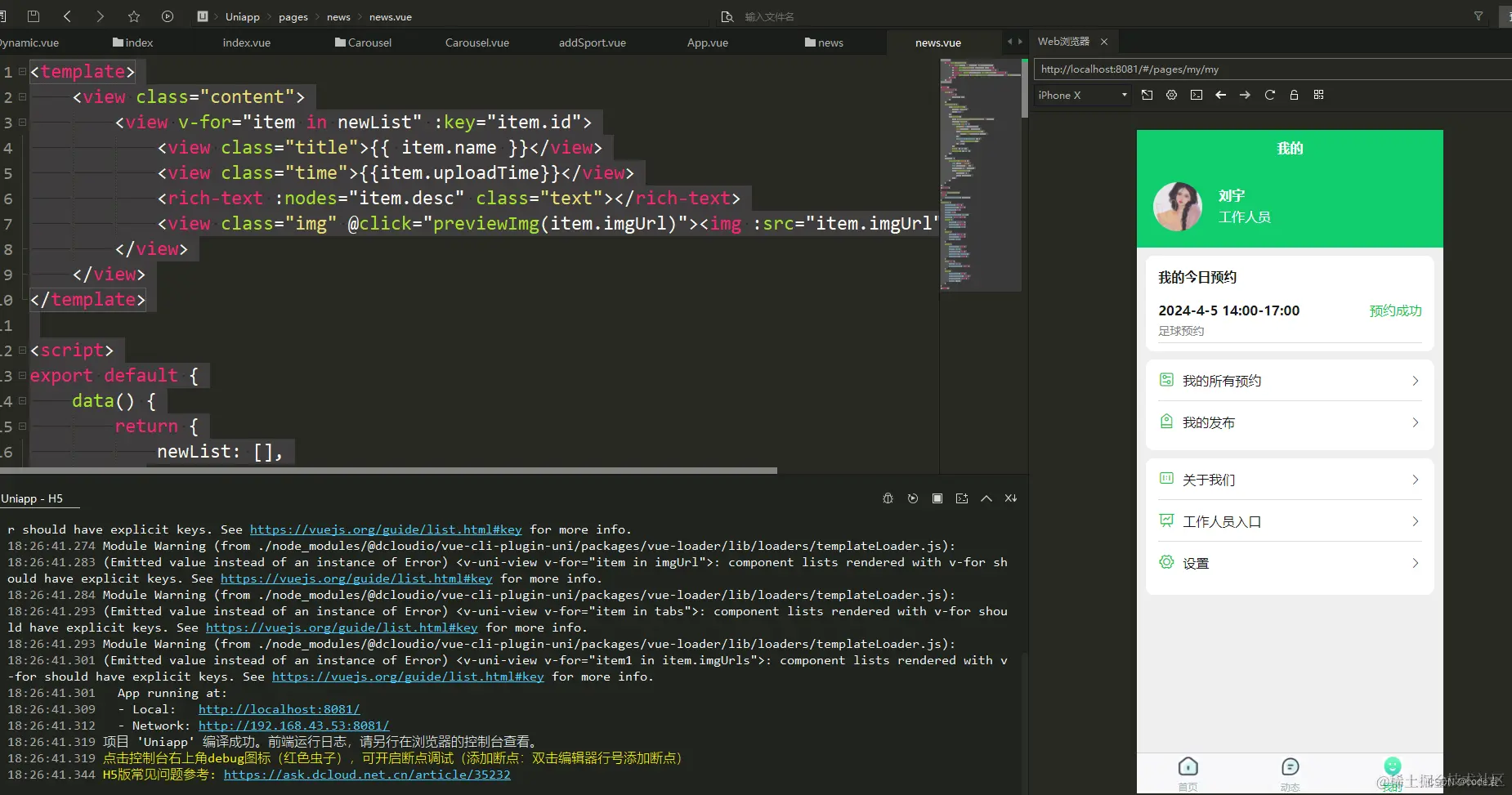Open the iPhone X device dropdown
Viewport: 1512px width, 795px height.
coord(1083,95)
